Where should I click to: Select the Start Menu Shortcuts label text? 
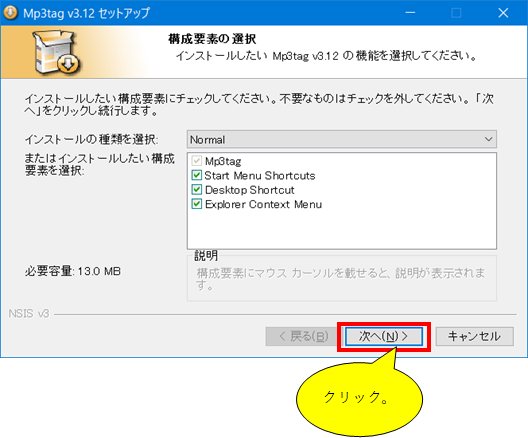[260, 175]
